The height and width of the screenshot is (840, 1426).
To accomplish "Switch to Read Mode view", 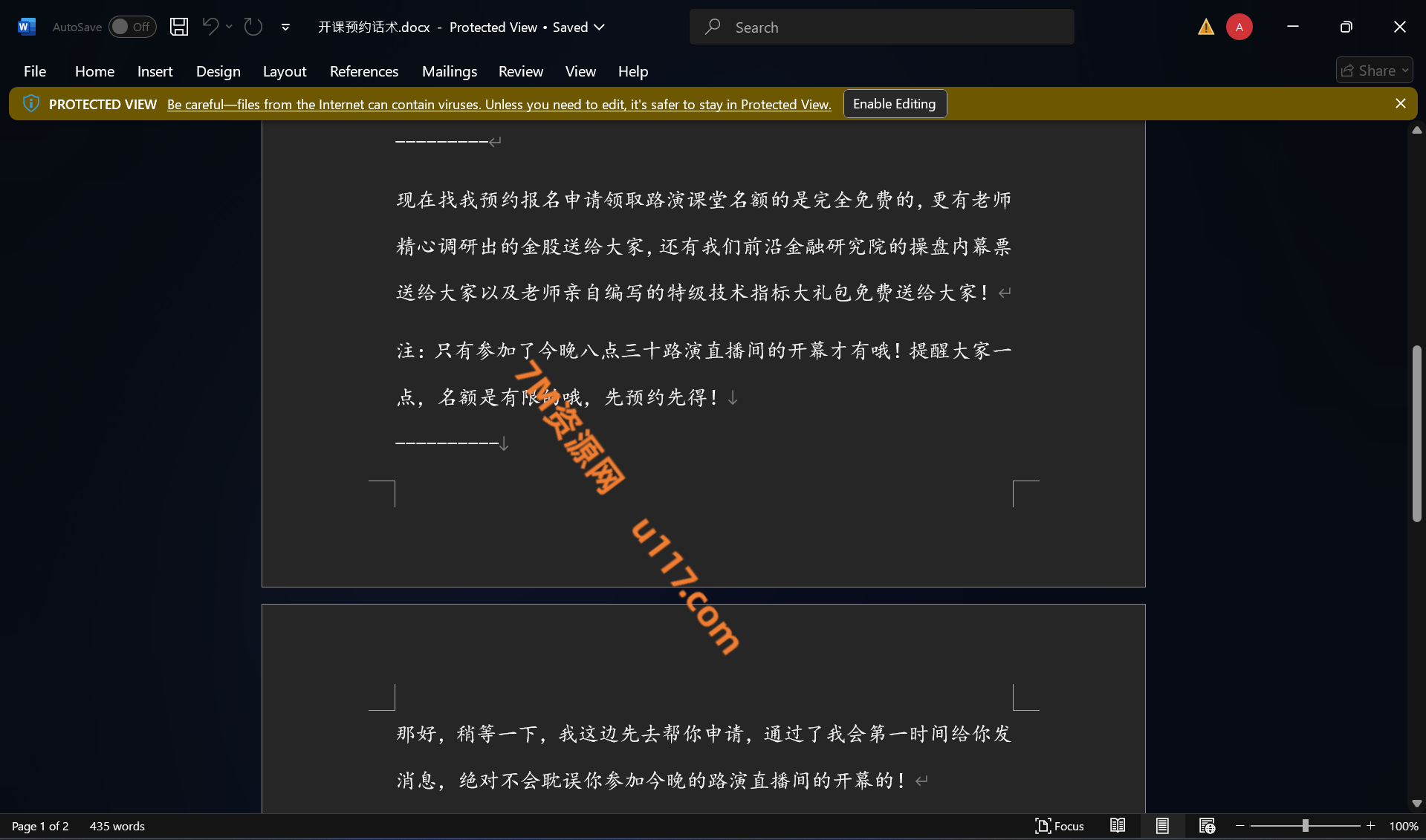I will click(1117, 826).
